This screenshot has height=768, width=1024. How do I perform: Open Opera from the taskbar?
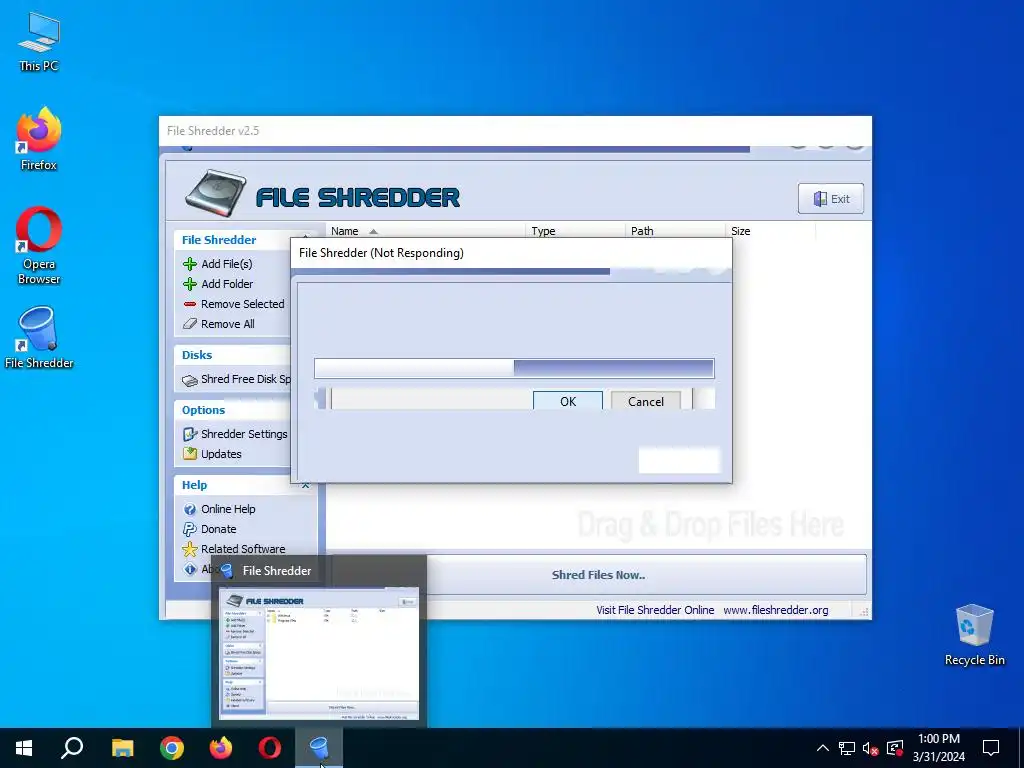[x=270, y=748]
